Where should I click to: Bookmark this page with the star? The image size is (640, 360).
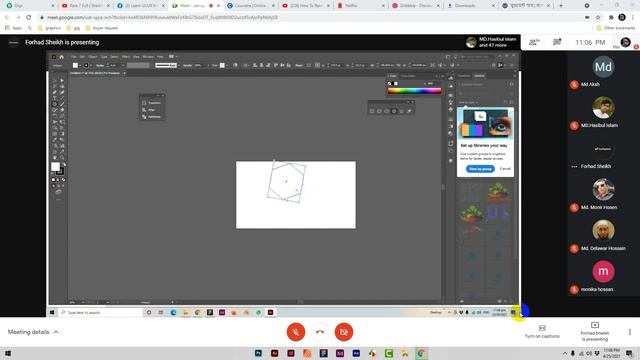point(598,18)
